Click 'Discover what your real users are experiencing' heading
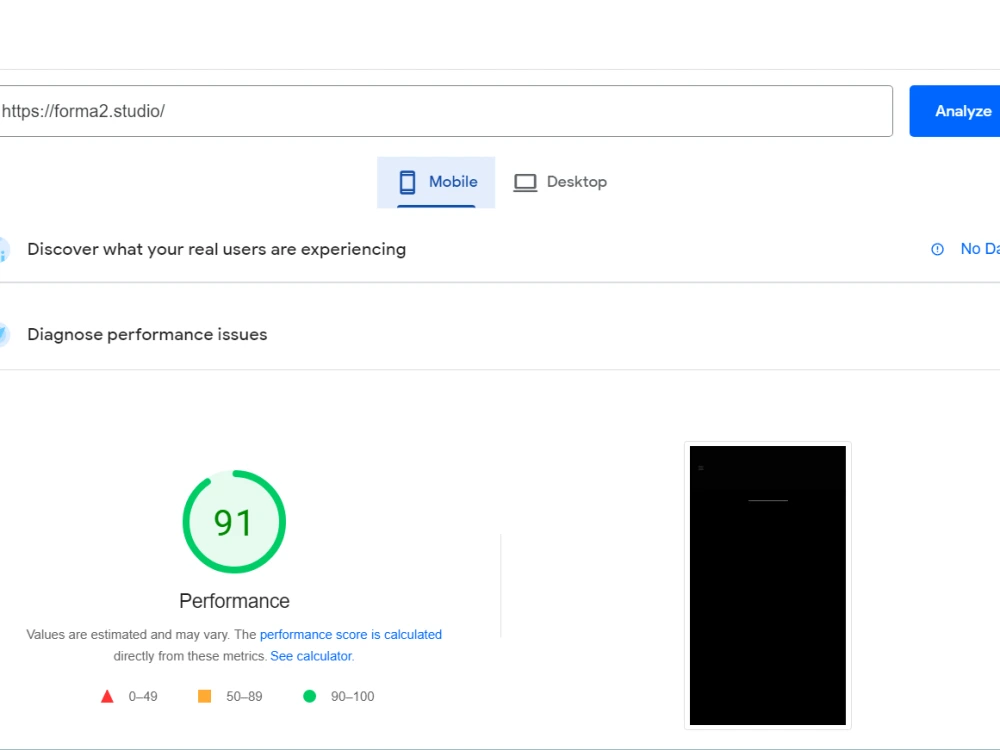Viewport: 1000px width, 750px height. (216, 249)
